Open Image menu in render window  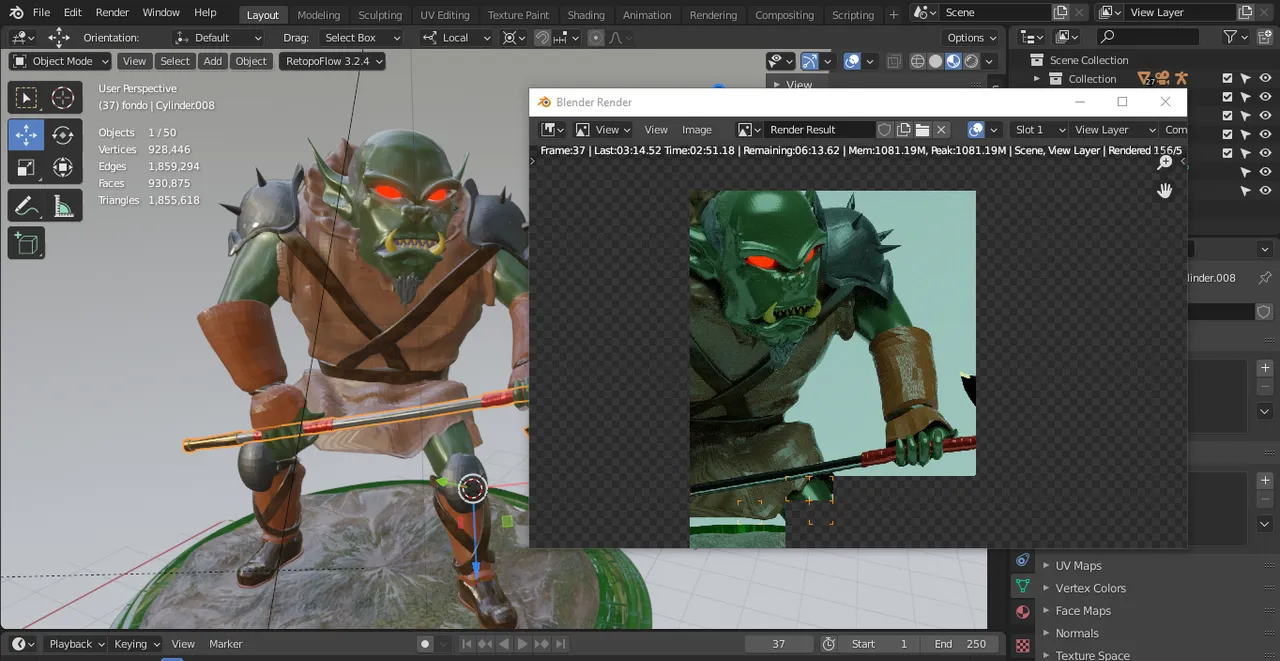(x=697, y=130)
